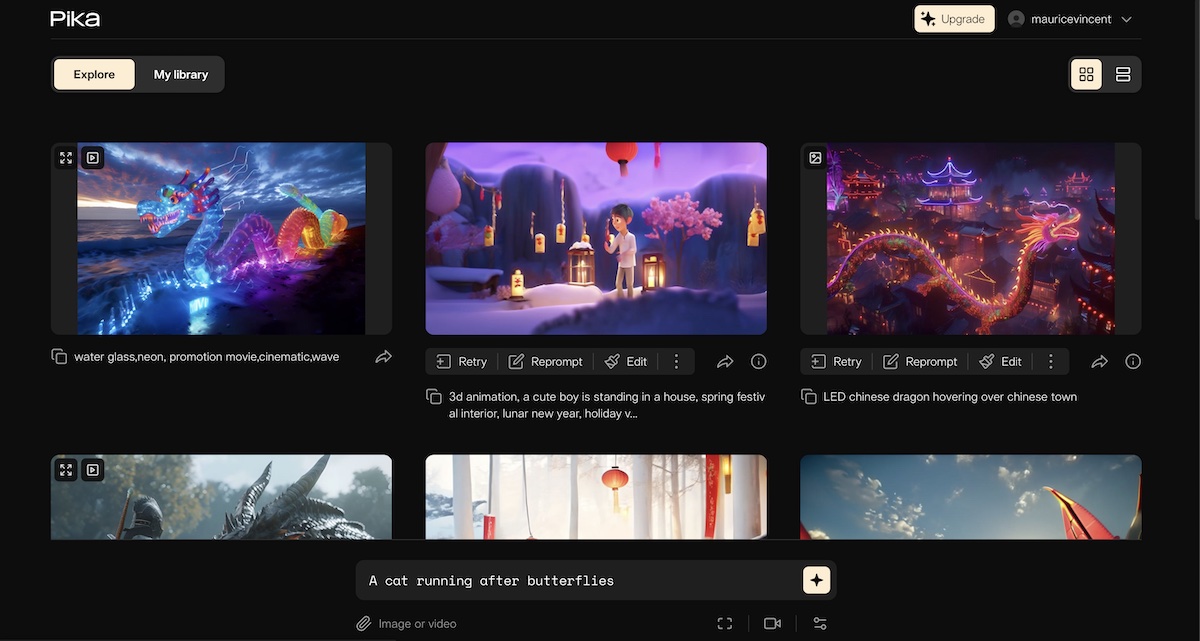Copy the water glass neon prompt
The image size is (1200, 641).
pos(59,357)
